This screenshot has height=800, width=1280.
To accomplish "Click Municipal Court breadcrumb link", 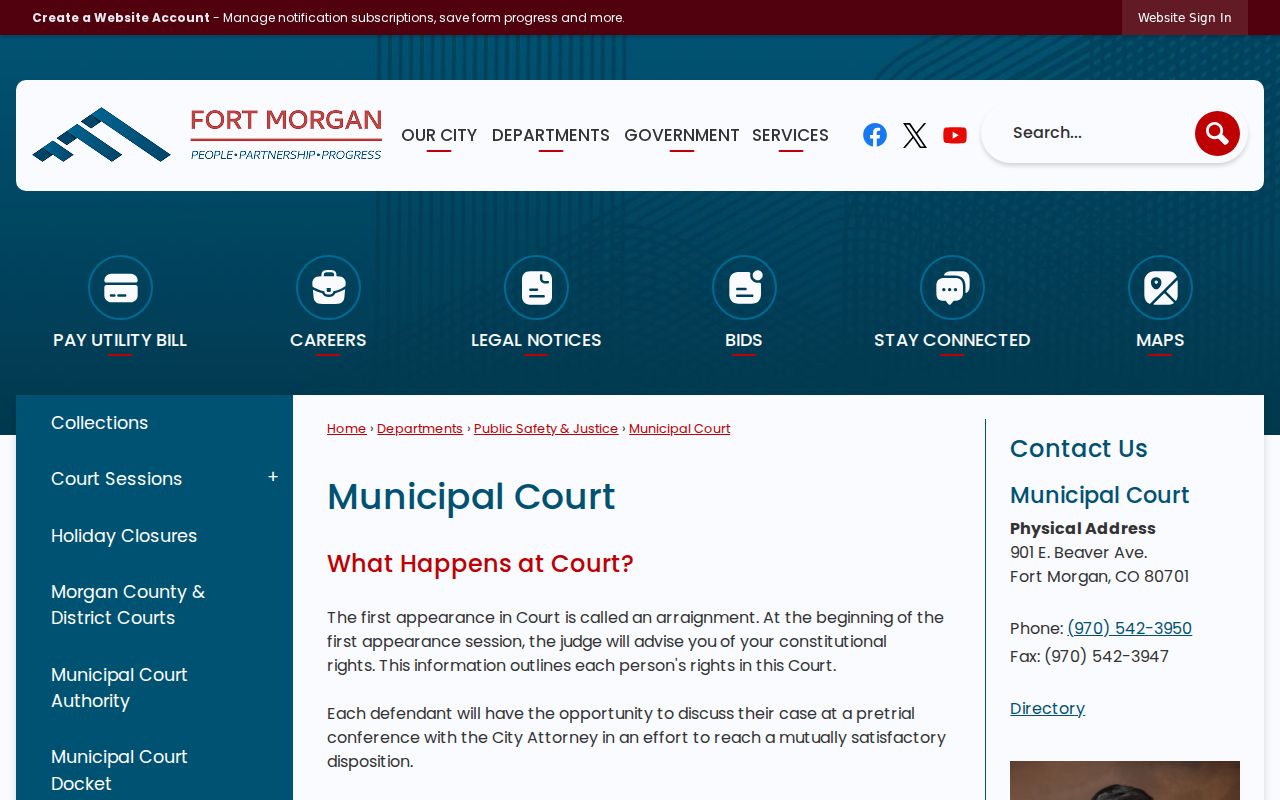I will click(679, 428).
